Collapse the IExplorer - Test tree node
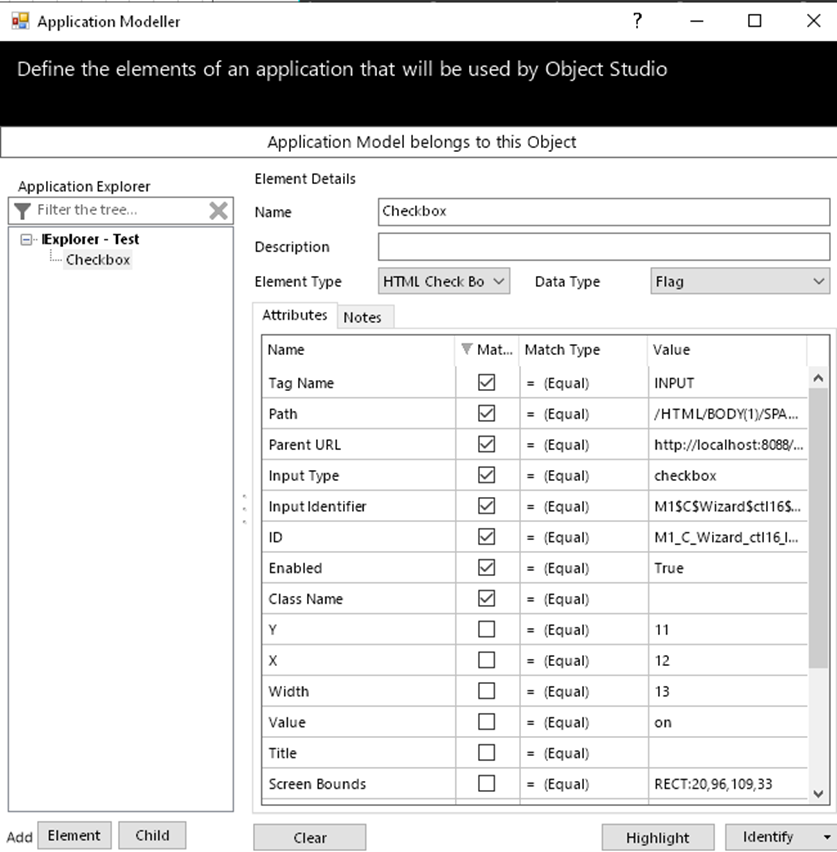The width and height of the screenshot is (837, 852). point(26,240)
